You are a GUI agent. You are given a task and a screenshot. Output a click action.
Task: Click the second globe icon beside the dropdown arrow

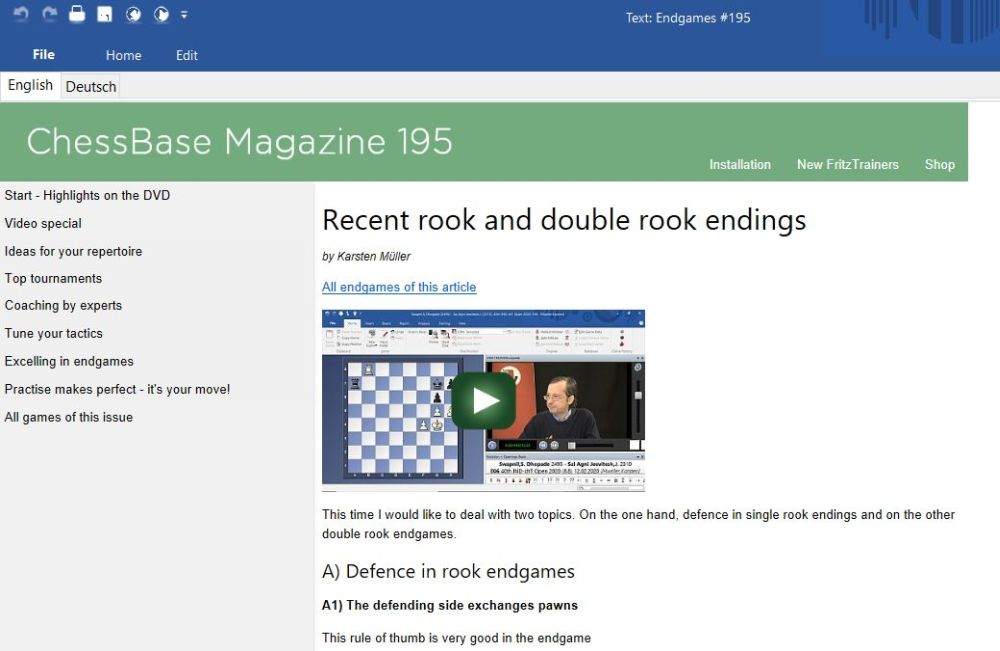click(x=161, y=15)
